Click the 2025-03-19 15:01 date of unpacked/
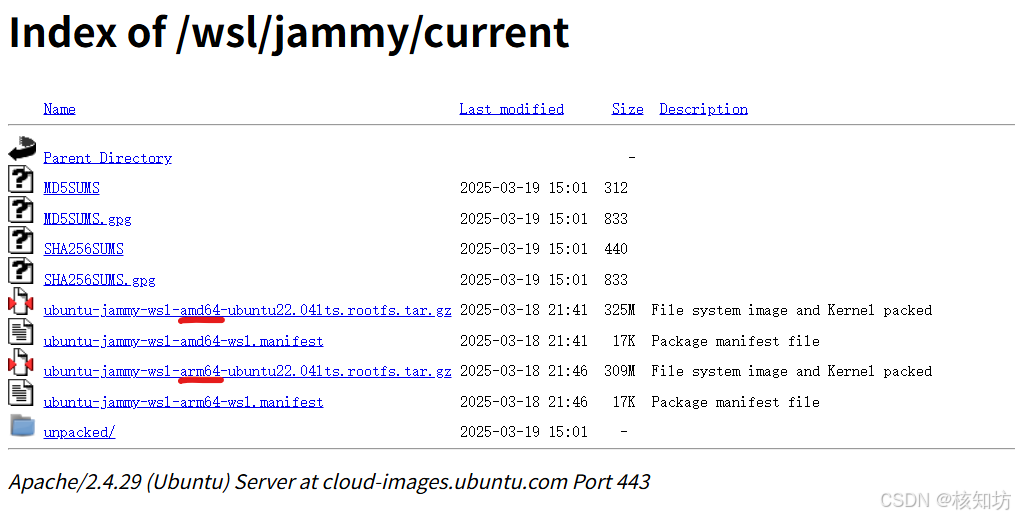 (524, 432)
